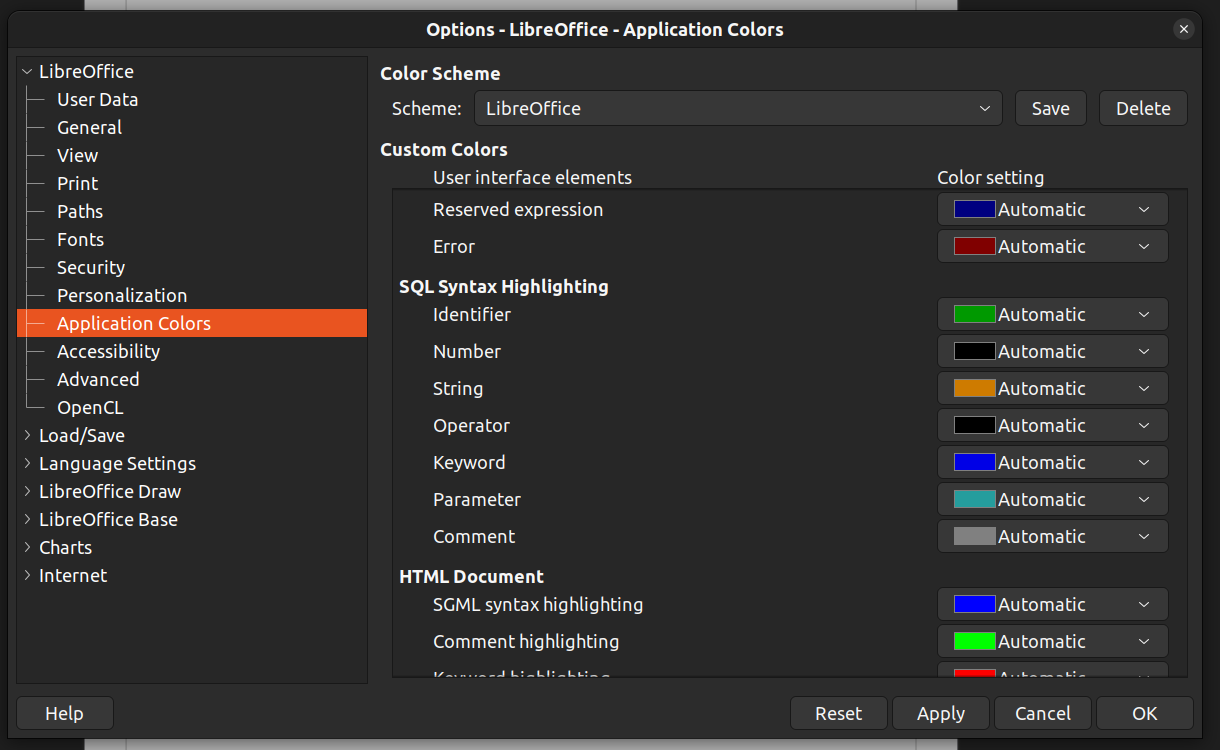Click the 'Number' row label
Screen dimensions: 1220x750
(467, 352)
